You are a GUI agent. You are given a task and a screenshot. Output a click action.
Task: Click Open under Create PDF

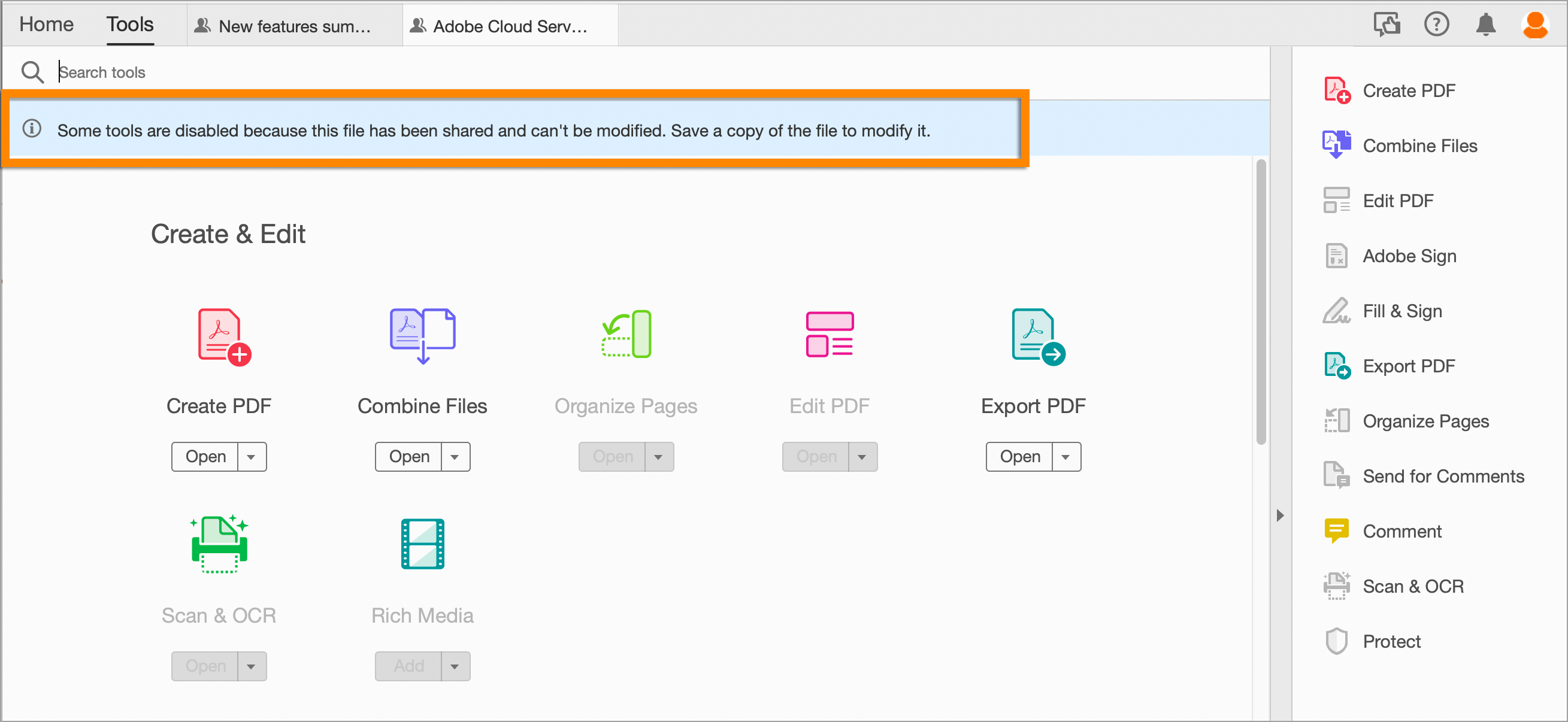click(x=206, y=456)
